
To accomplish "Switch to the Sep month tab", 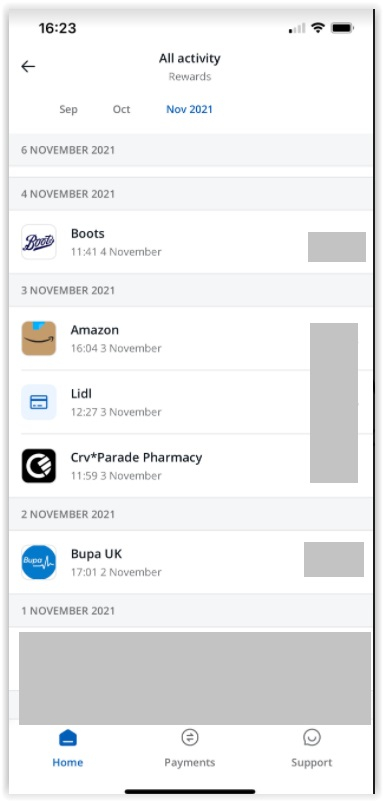I will point(69,109).
